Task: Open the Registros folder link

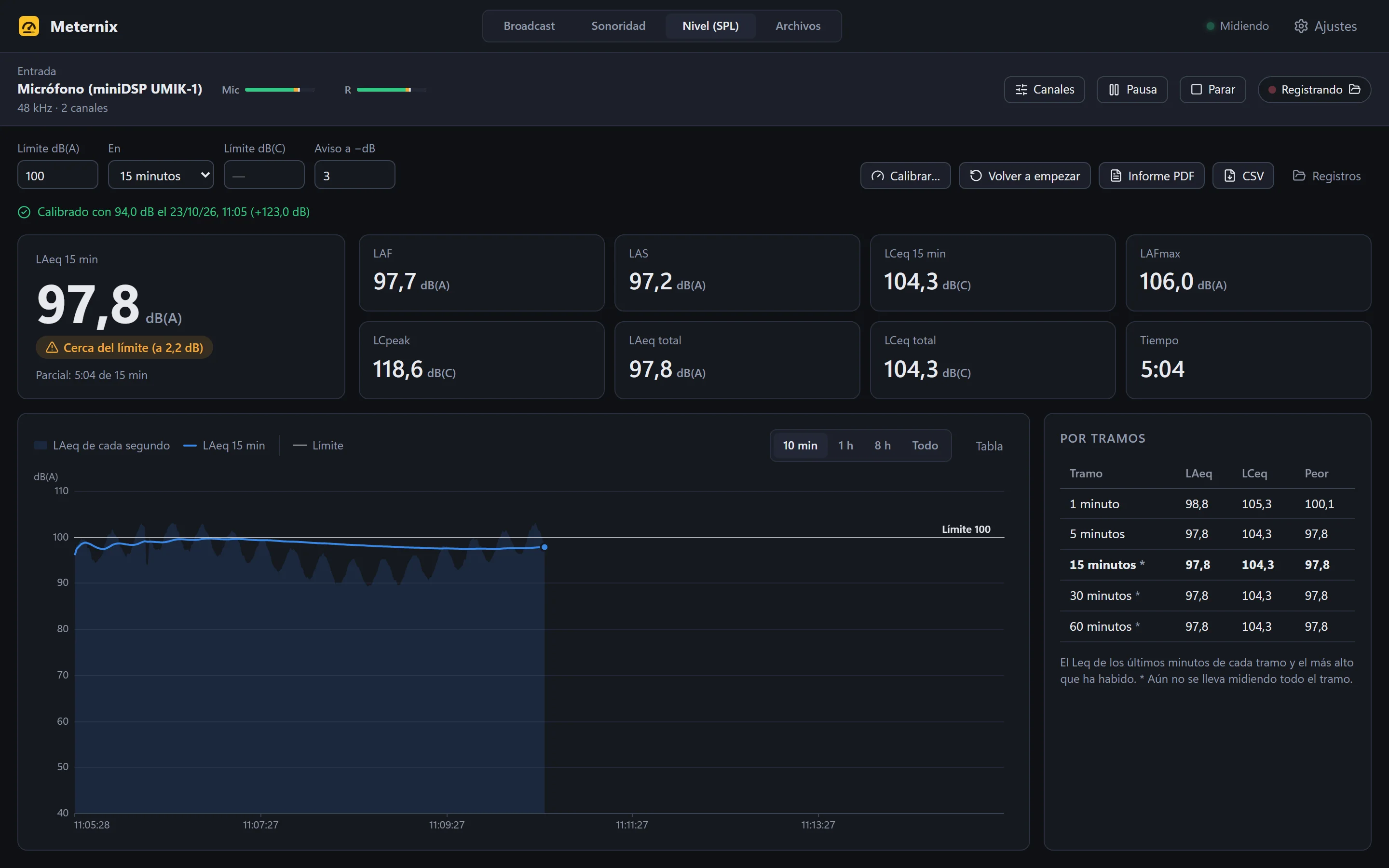Action: click(1326, 176)
